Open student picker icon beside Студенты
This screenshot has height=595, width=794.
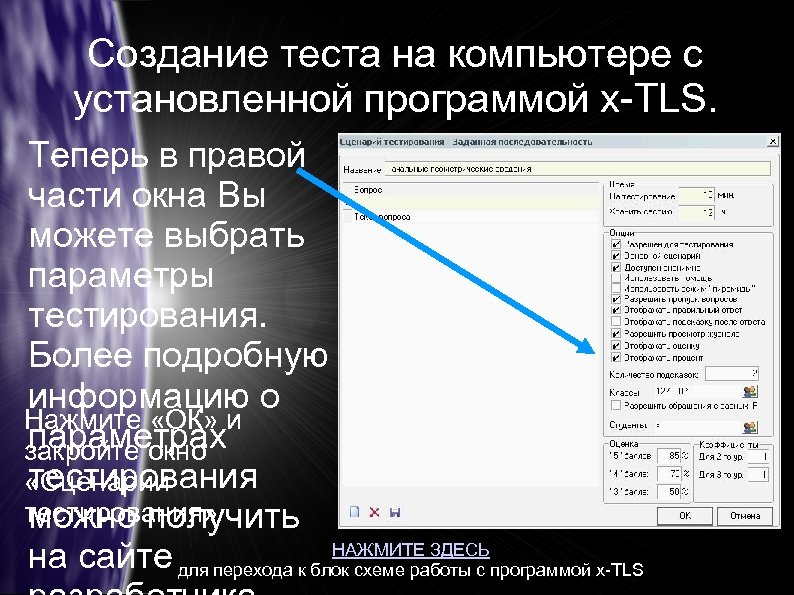(750, 426)
